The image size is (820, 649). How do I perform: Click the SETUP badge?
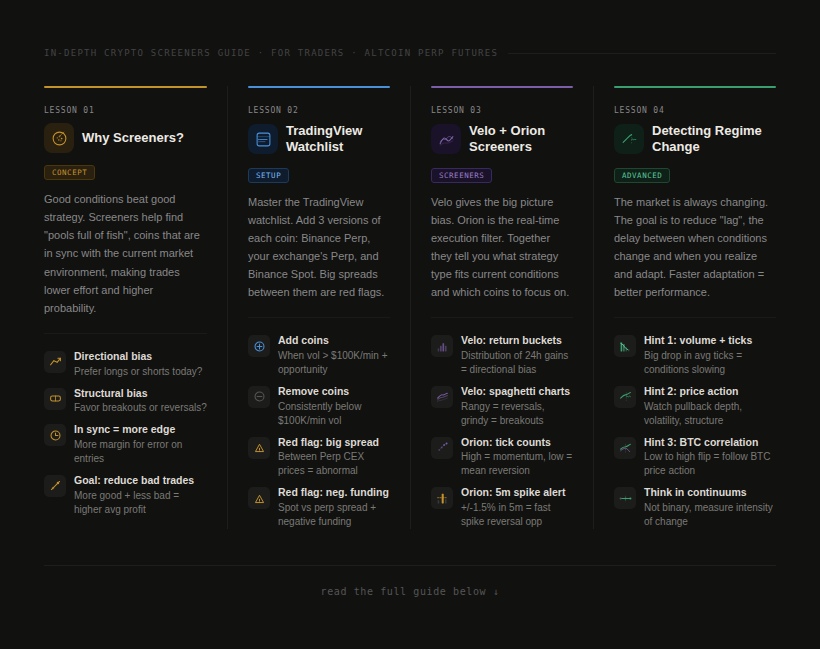[x=268, y=175]
